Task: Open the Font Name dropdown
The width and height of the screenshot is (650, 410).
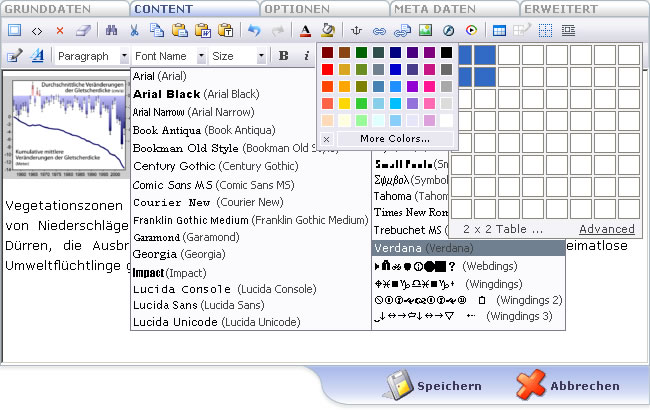Action: pos(169,56)
